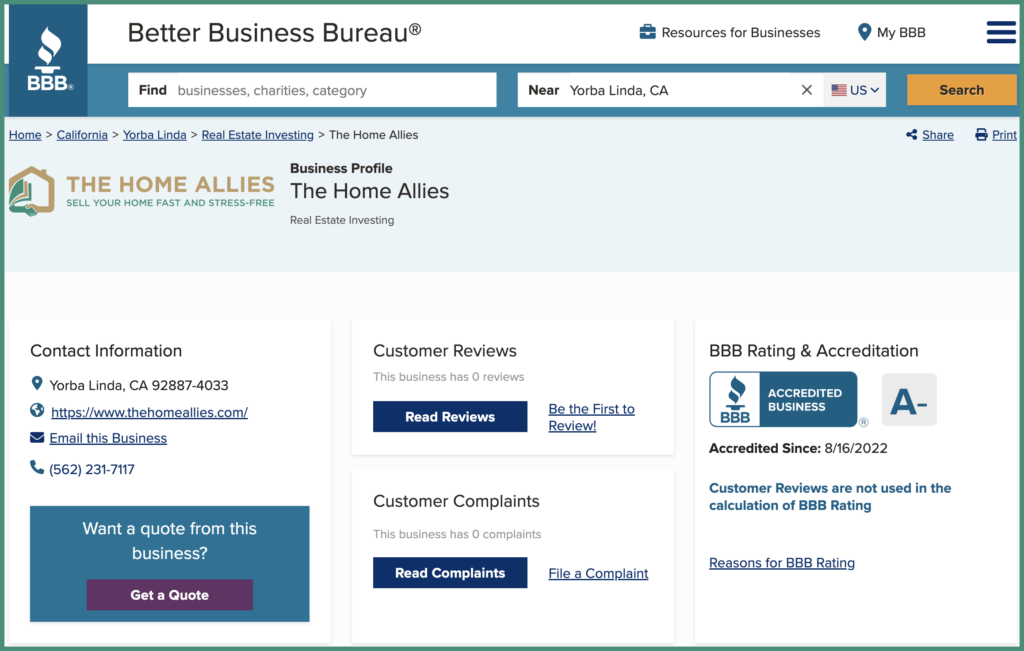Image resolution: width=1024 pixels, height=651 pixels.
Task: Click the BBB Rating & Accreditation heading
Action: pyautogui.click(x=814, y=351)
